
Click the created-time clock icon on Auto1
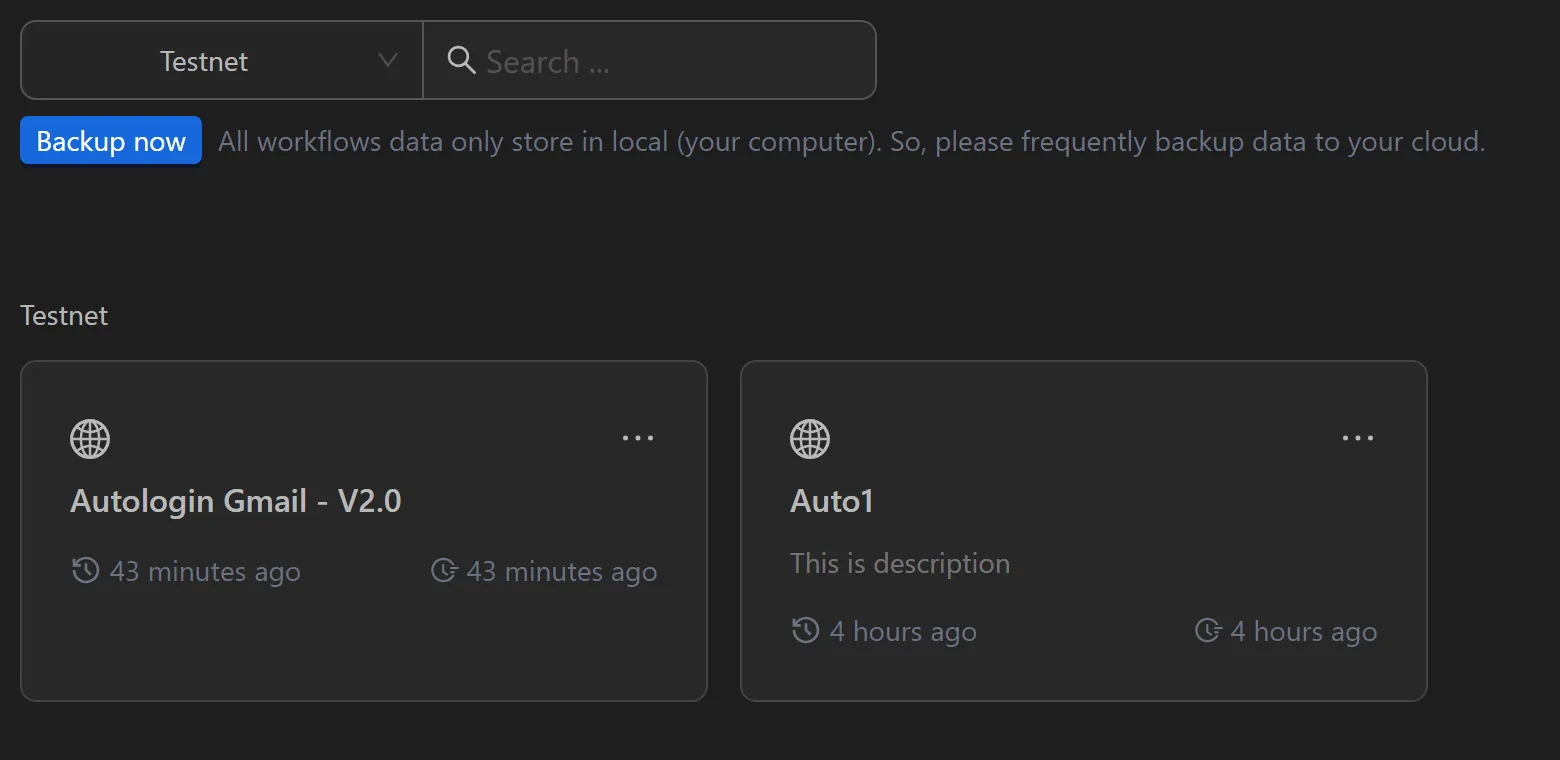tap(803, 631)
